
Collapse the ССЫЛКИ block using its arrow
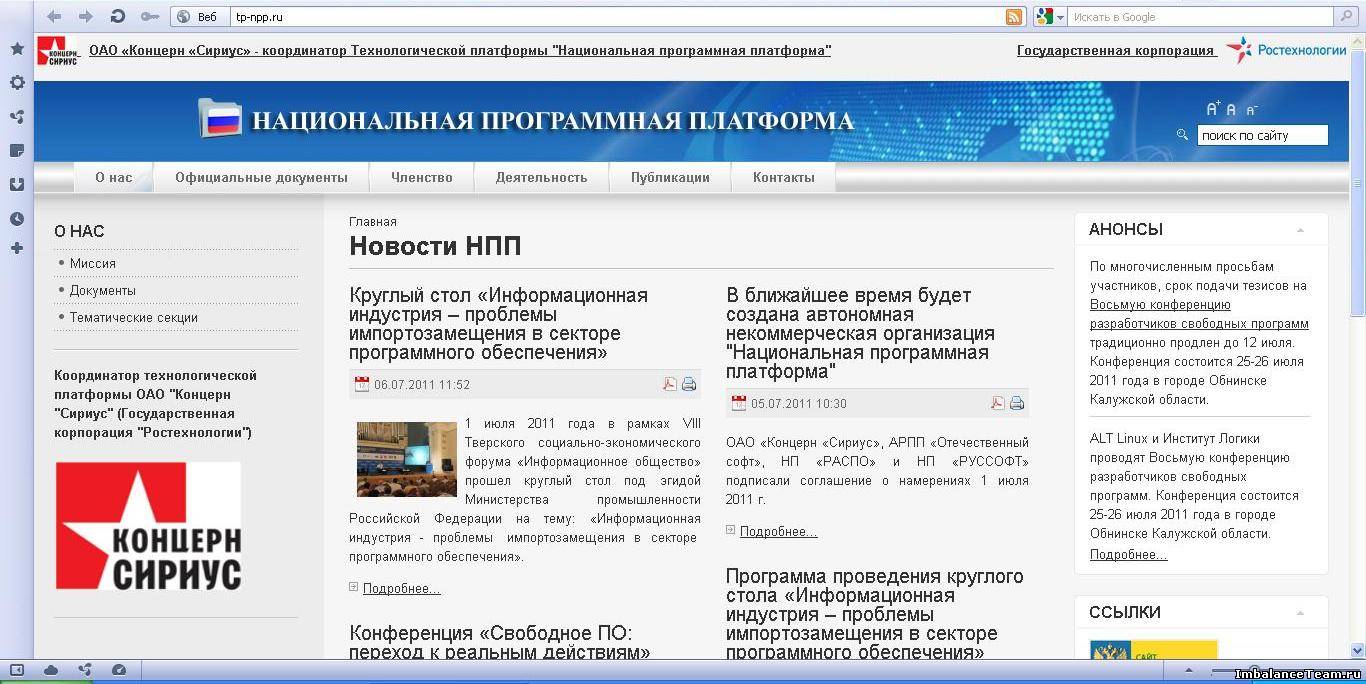(1300, 613)
